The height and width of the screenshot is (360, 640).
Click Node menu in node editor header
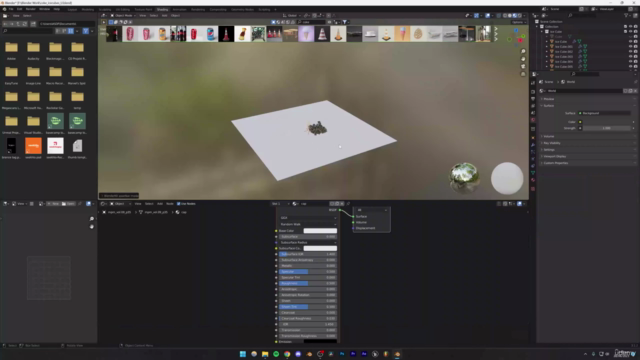pyautogui.click(x=169, y=204)
